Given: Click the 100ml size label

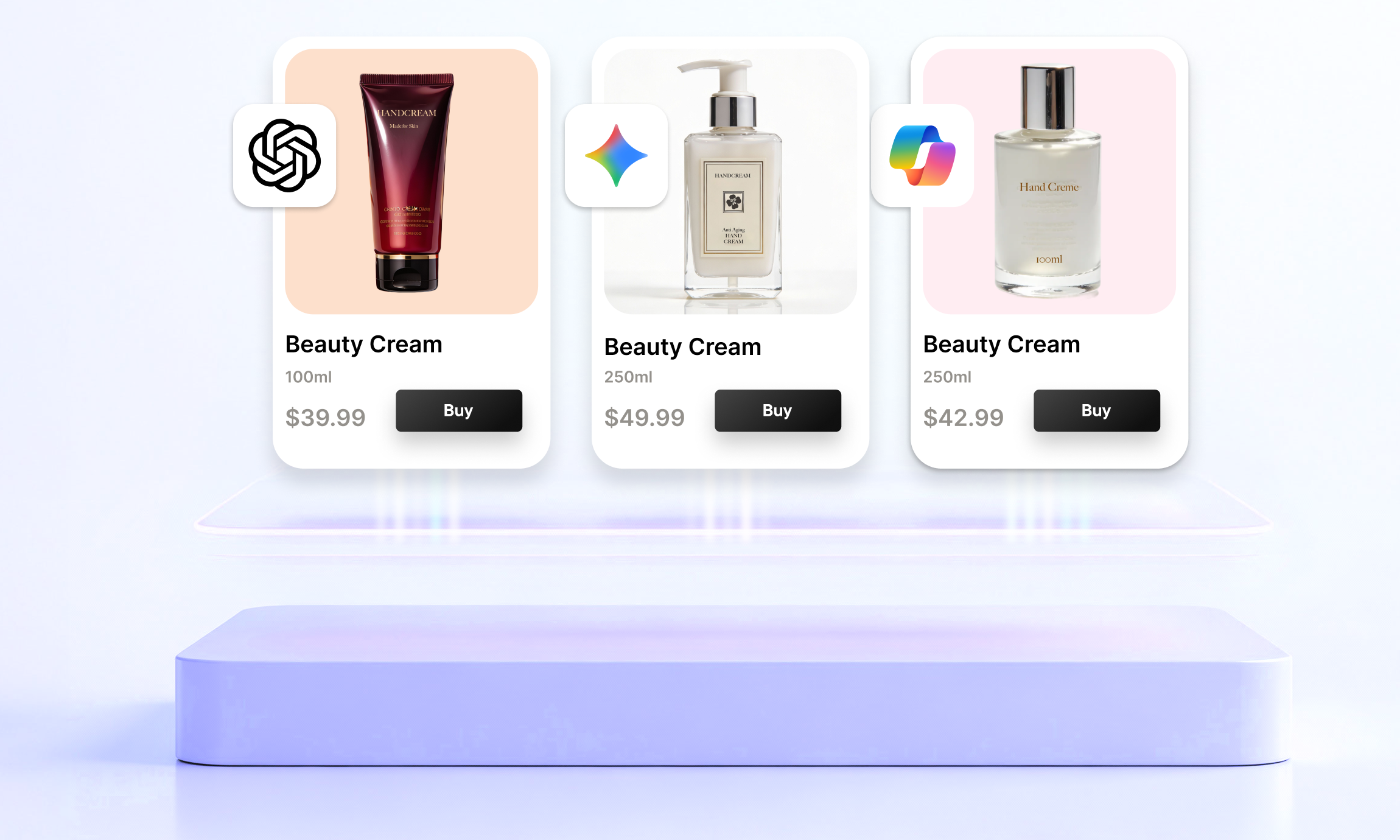Looking at the screenshot, I should point(309,377).
